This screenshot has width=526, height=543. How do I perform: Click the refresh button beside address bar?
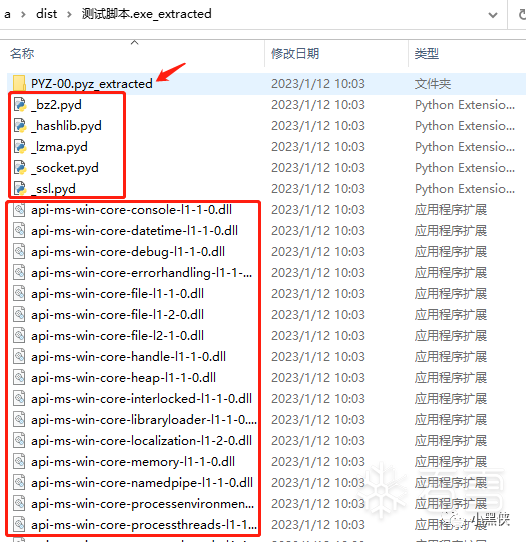pos(521,15)
